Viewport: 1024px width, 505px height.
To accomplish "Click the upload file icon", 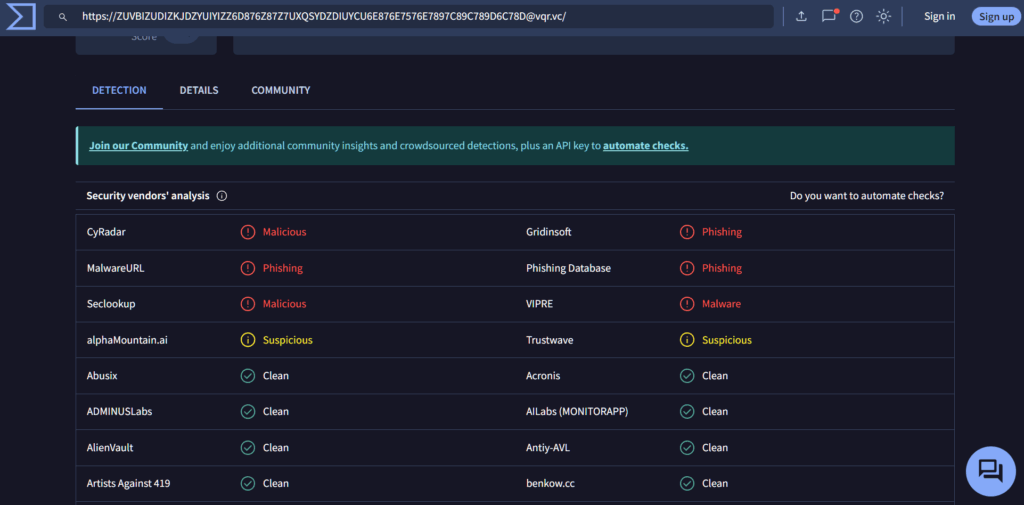I will coord(801,16).
